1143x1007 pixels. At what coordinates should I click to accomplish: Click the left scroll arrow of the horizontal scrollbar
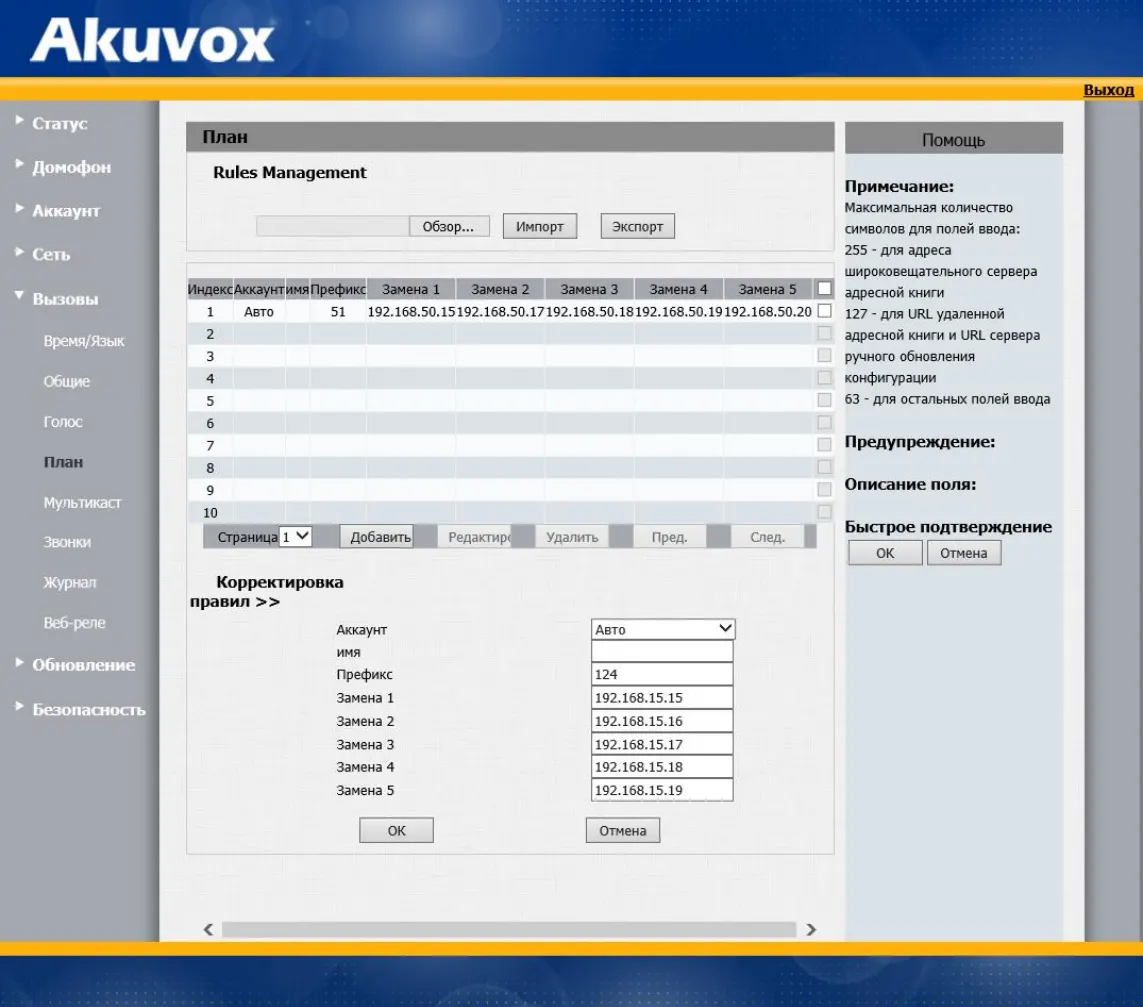click(x=208, y=929)
